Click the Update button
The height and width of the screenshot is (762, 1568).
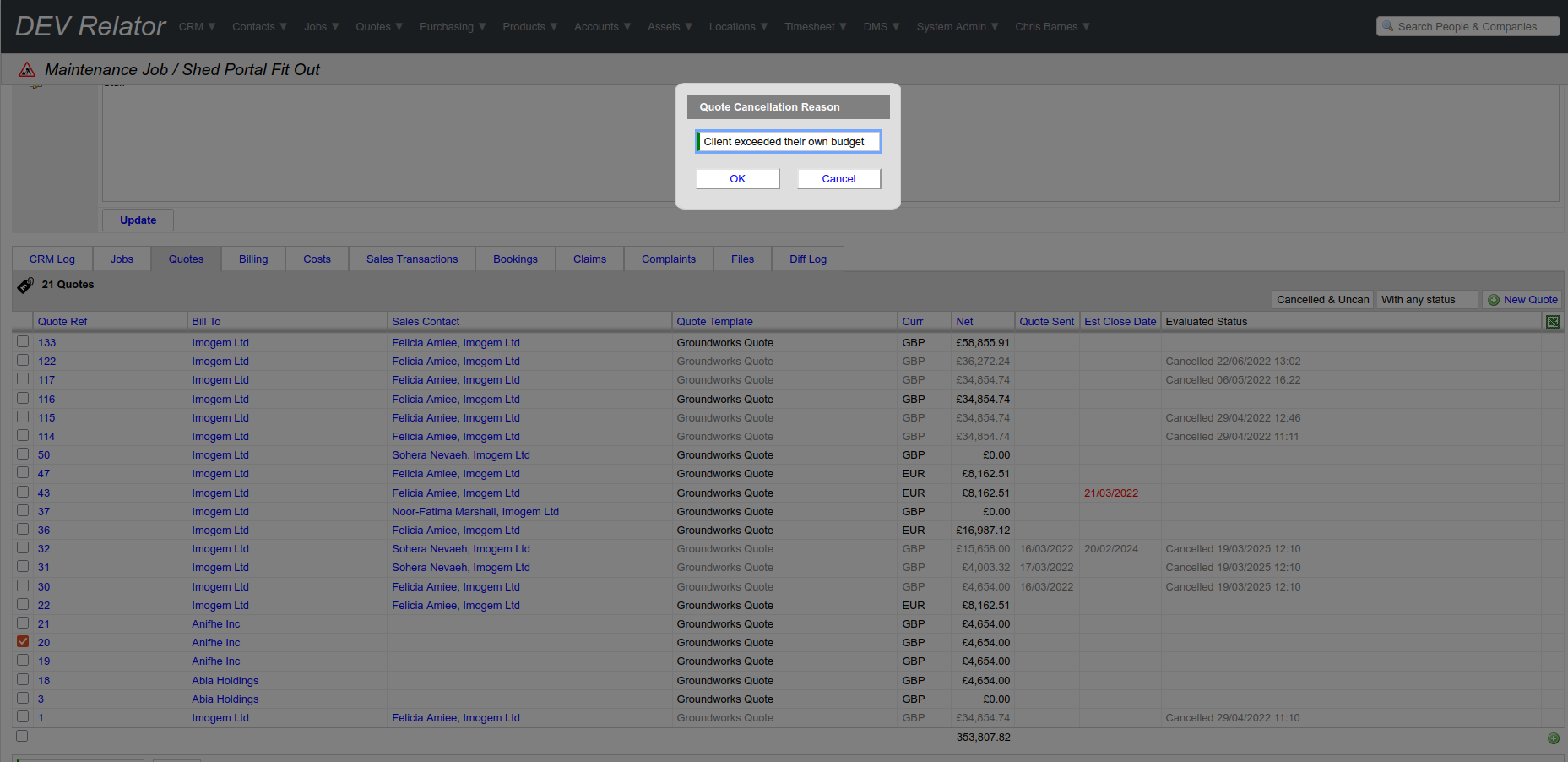pyautogui.click(x=138, y=220)
